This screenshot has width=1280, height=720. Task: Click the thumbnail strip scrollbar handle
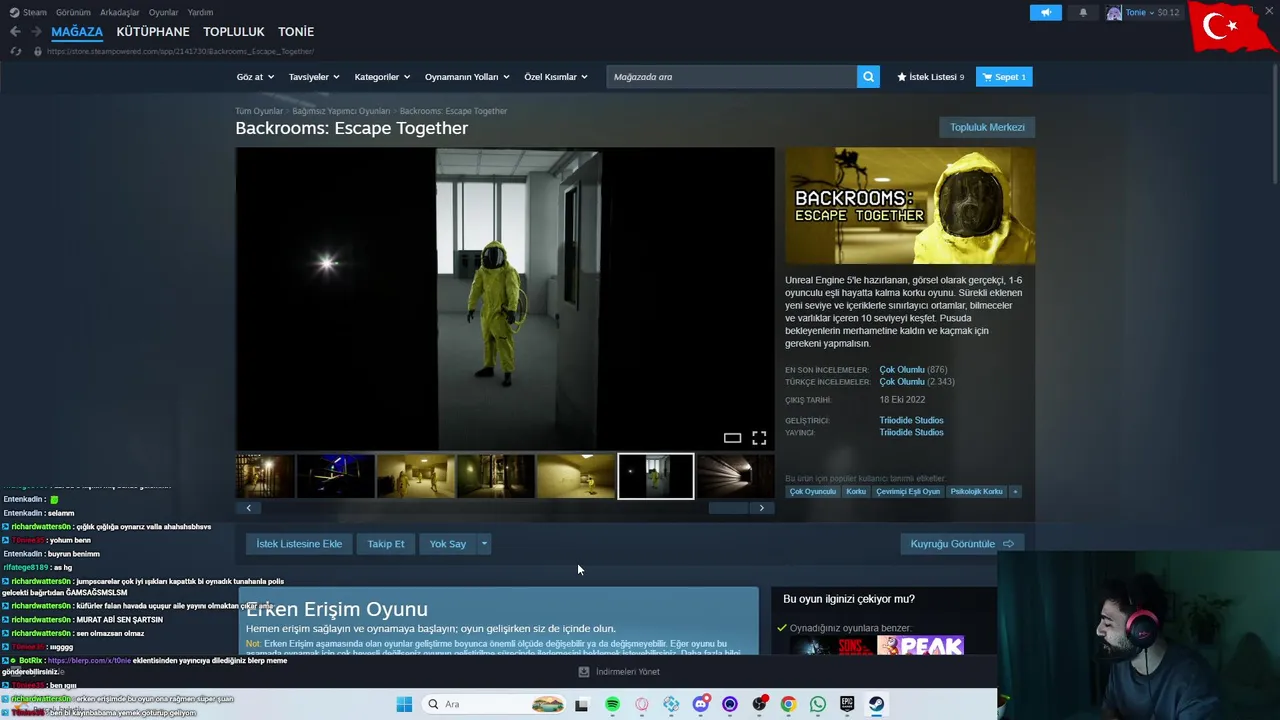[728, 508]
